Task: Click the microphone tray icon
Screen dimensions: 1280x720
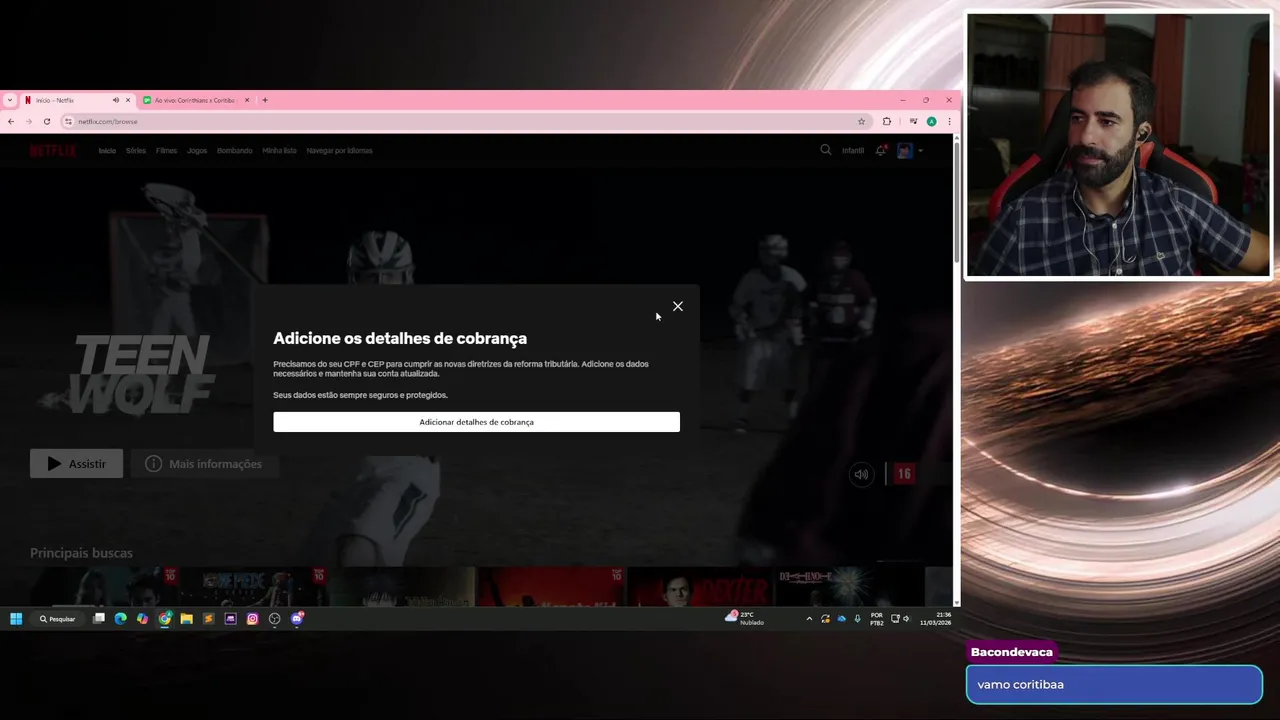Action: (x=857, y=619)
